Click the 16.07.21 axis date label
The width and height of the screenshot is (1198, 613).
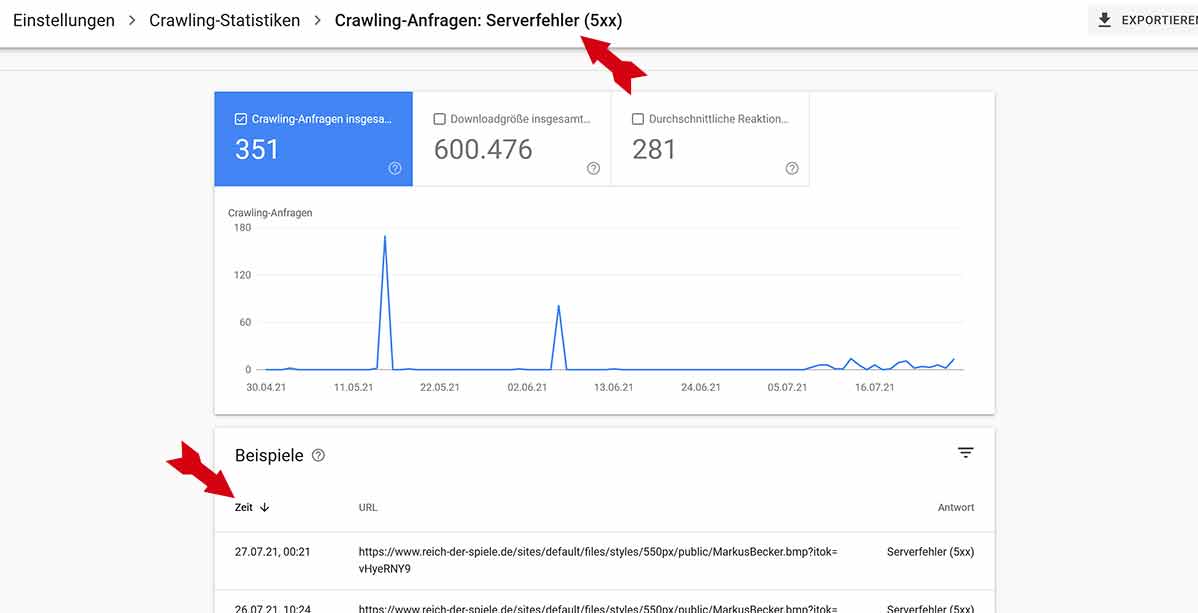click(x=874, y=388)
